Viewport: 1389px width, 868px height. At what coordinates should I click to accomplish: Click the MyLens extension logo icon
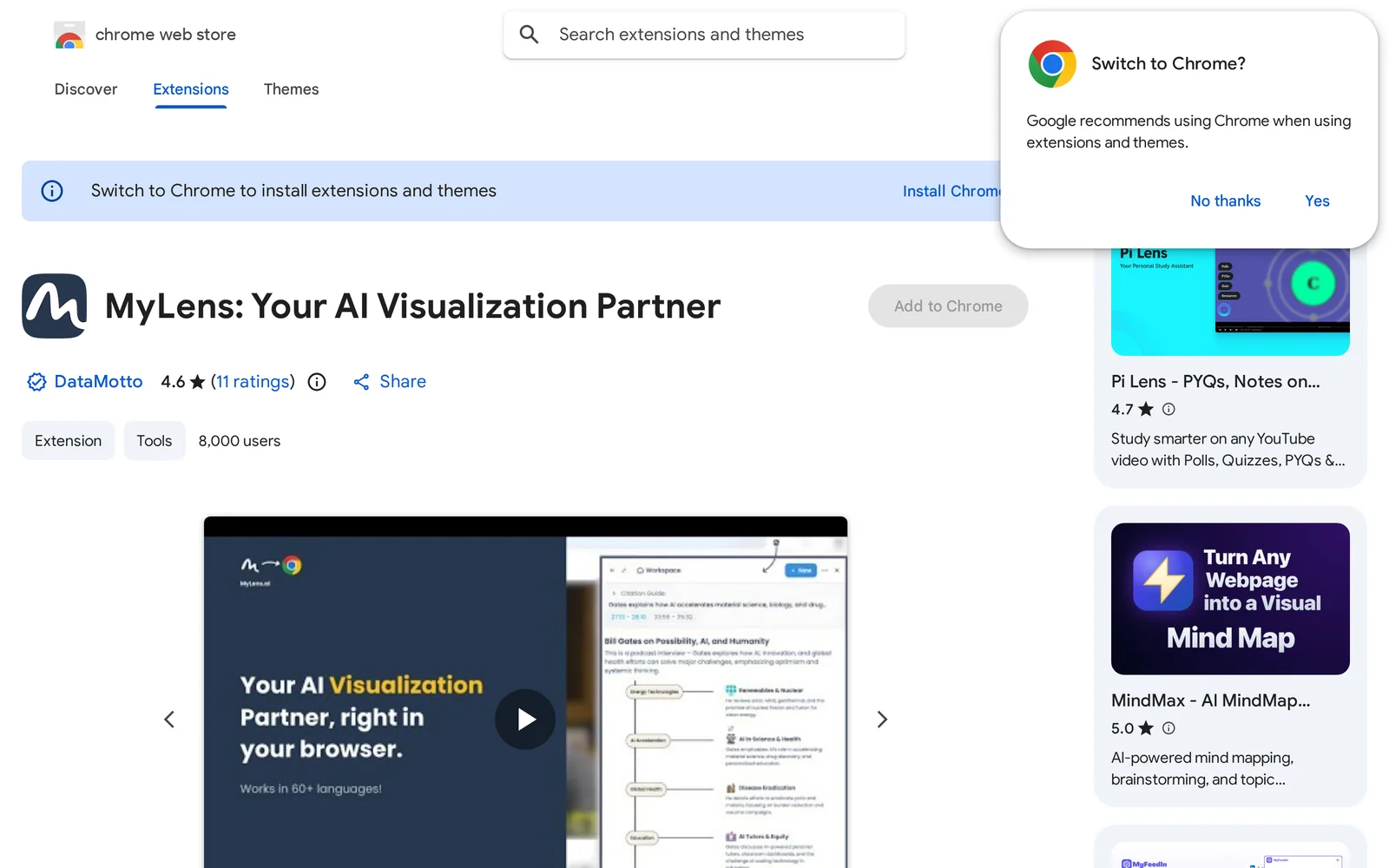(54, 306)
